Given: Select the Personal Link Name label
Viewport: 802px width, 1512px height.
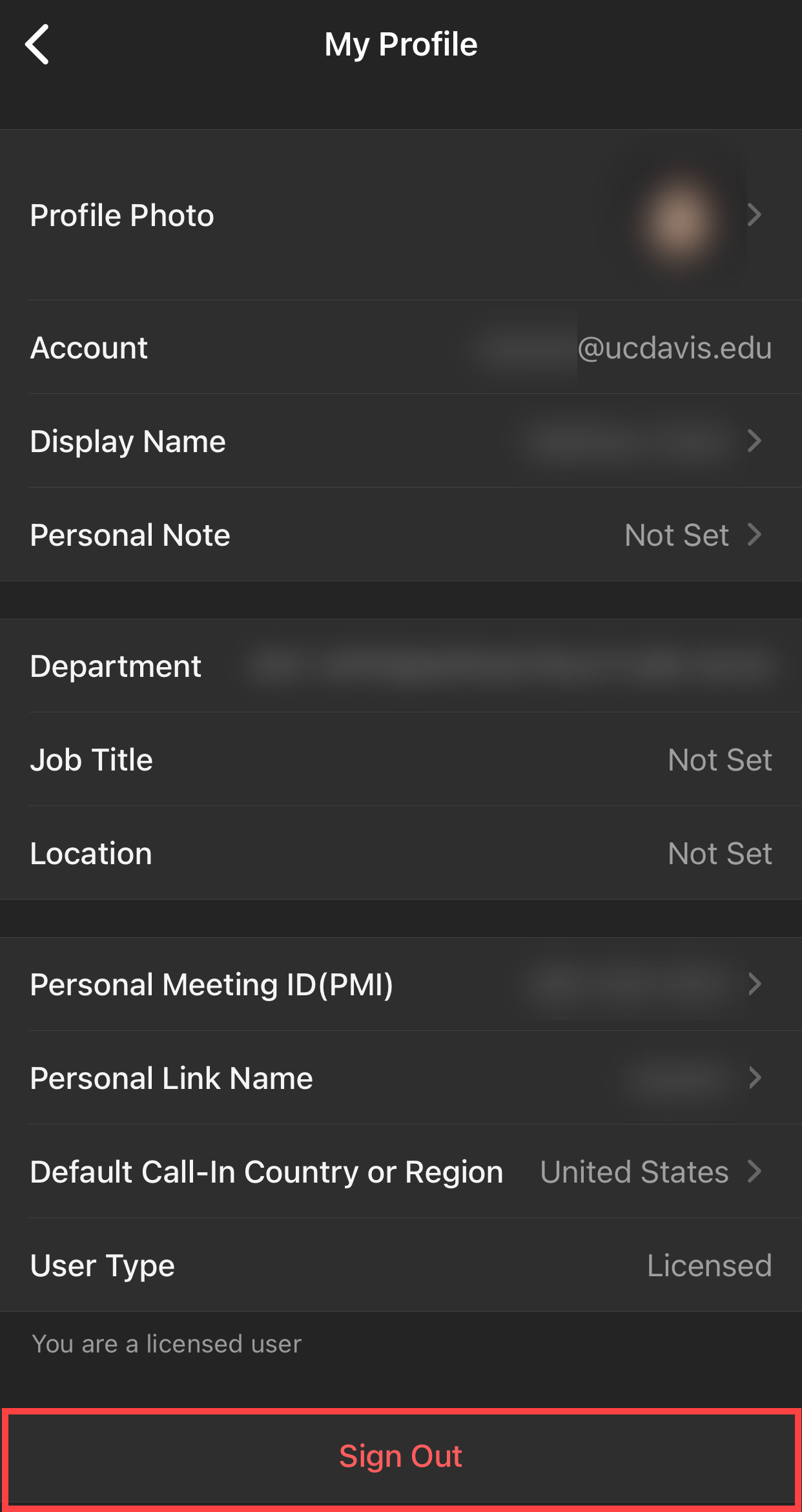Looking at the screenshot, I should (171, 1079).
